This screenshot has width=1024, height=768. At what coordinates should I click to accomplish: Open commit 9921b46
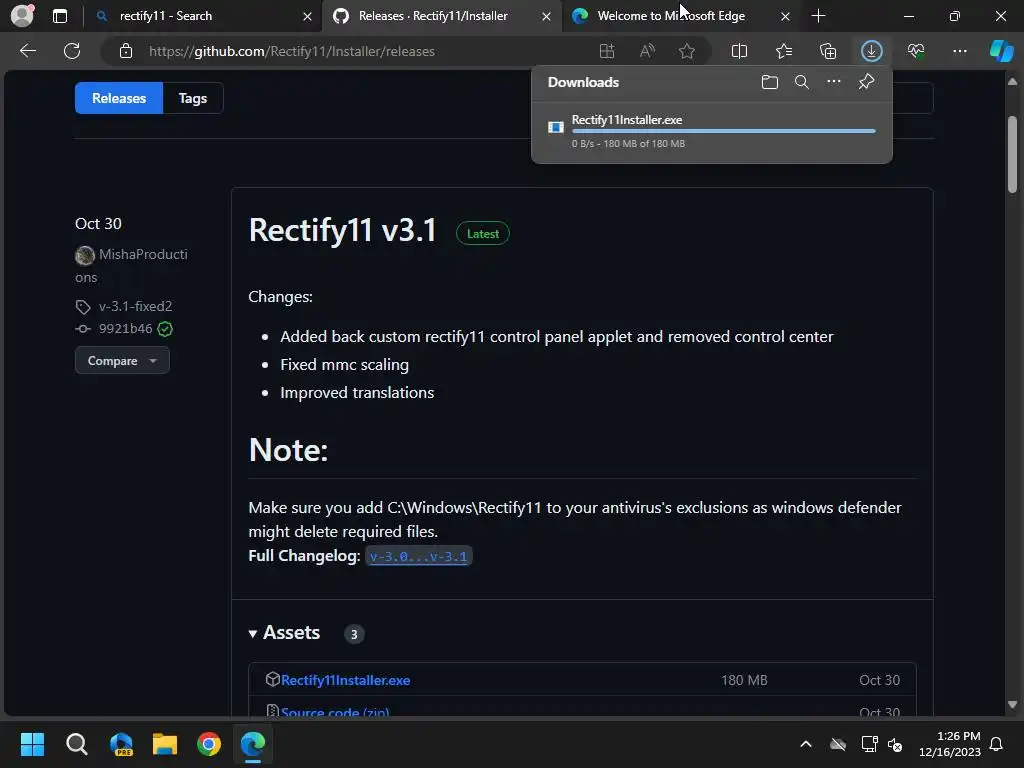[x=125, y=328]
